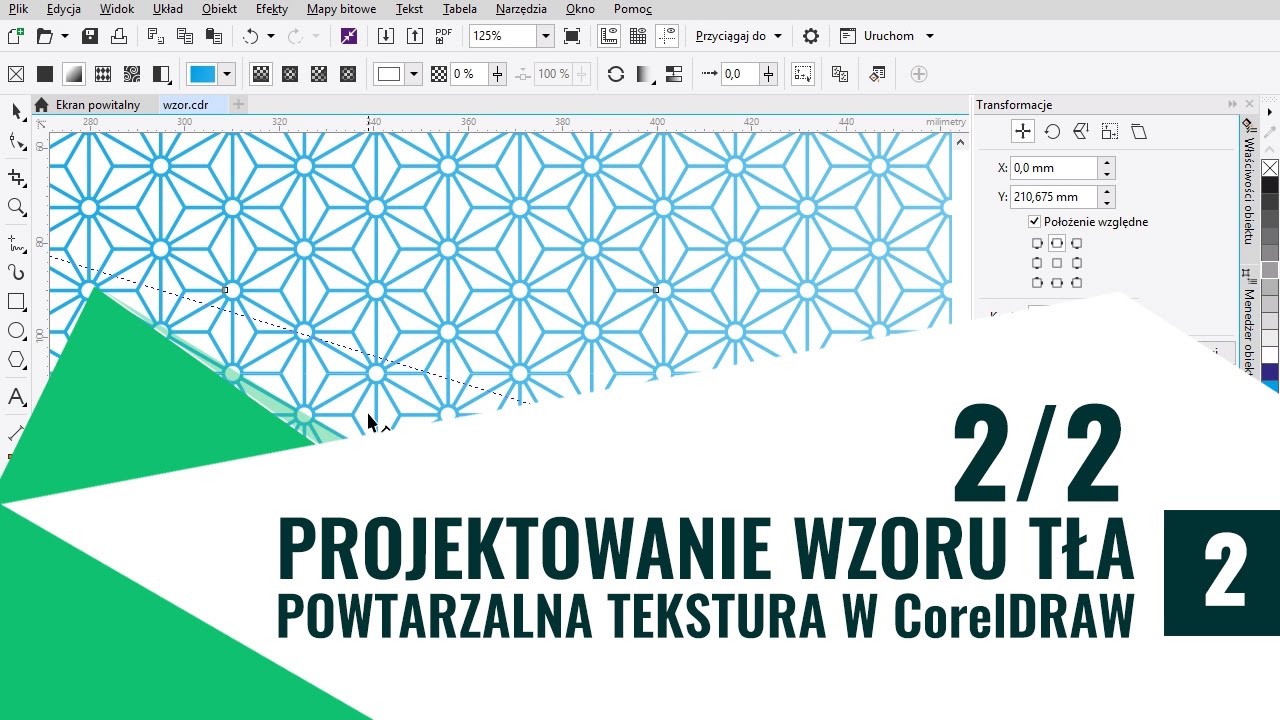Click the X position field
The width and height of the screenshot is (1280, 720).
point(1054,168)
